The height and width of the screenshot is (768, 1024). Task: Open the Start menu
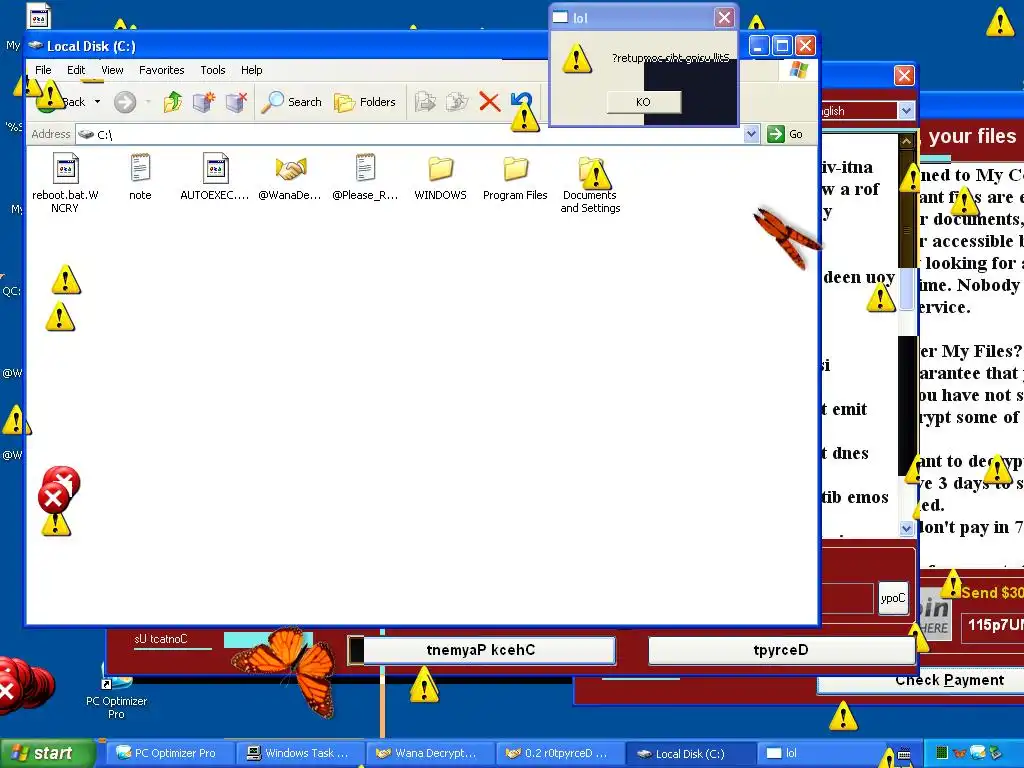click(x=46, y=753)
